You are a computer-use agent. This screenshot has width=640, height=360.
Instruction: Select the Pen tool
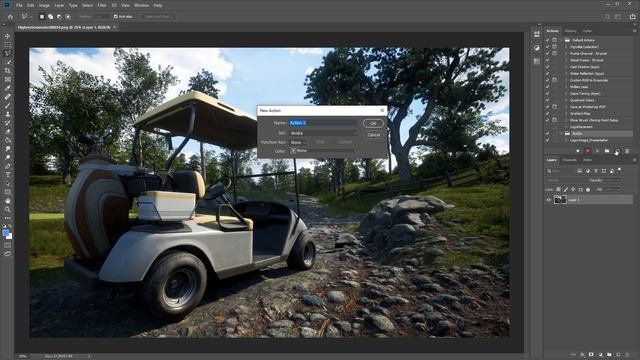click(x=7, y=166)
